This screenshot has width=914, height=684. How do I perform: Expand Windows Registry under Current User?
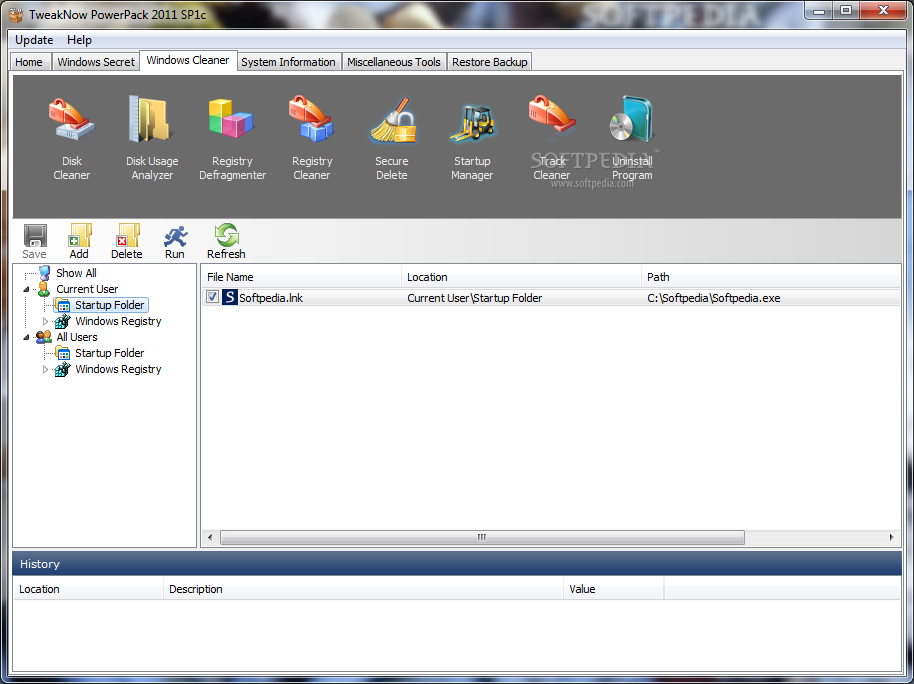pyautogui.click(x=45, y=321)
